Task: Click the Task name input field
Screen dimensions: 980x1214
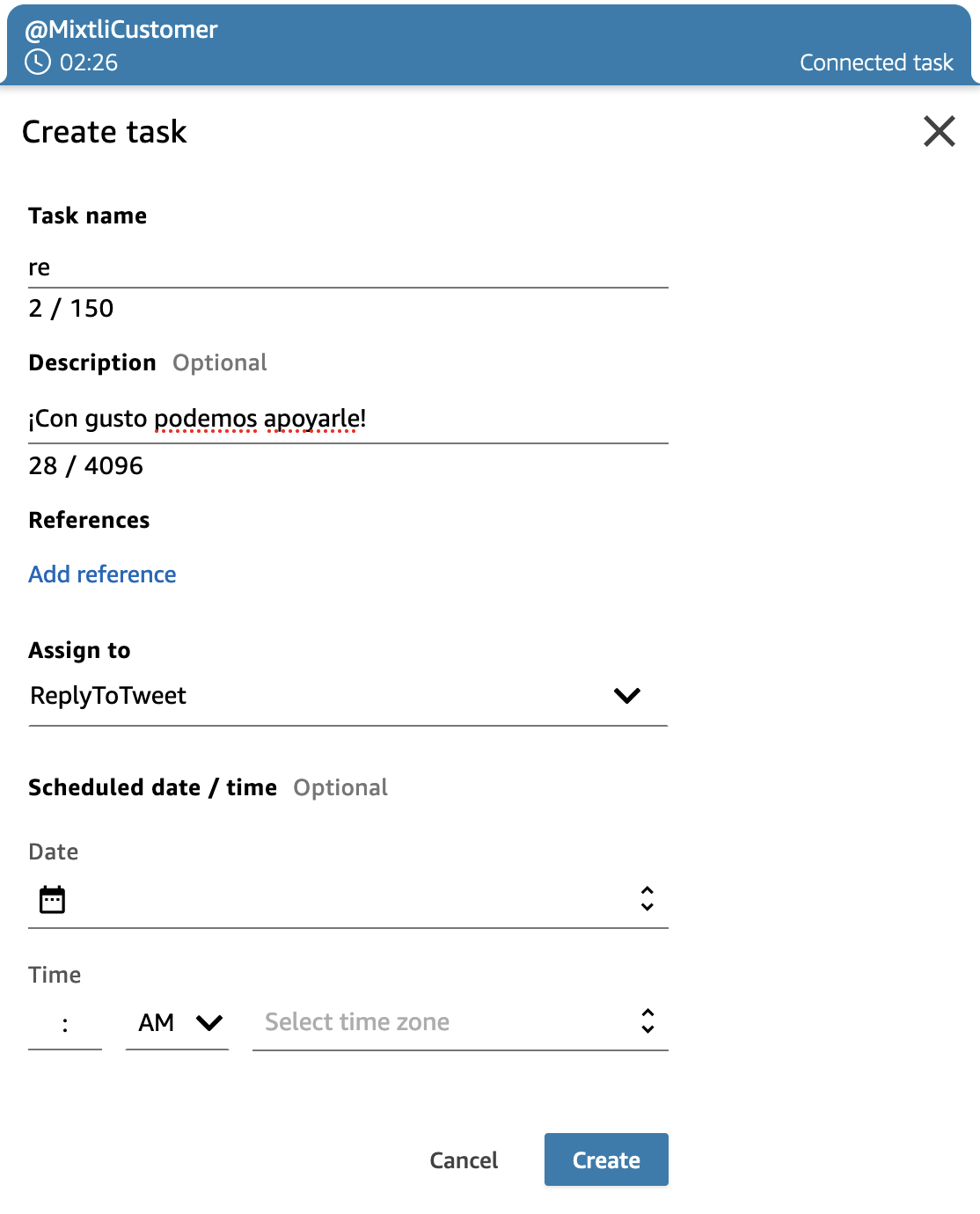Action: (x=348, y=267)
